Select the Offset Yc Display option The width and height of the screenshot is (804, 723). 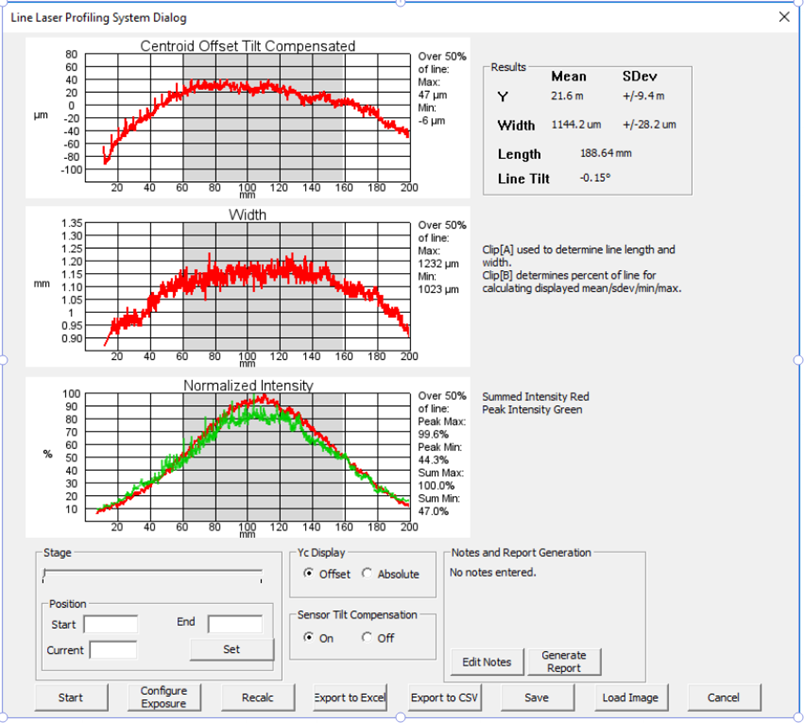[x=309, y=574]
